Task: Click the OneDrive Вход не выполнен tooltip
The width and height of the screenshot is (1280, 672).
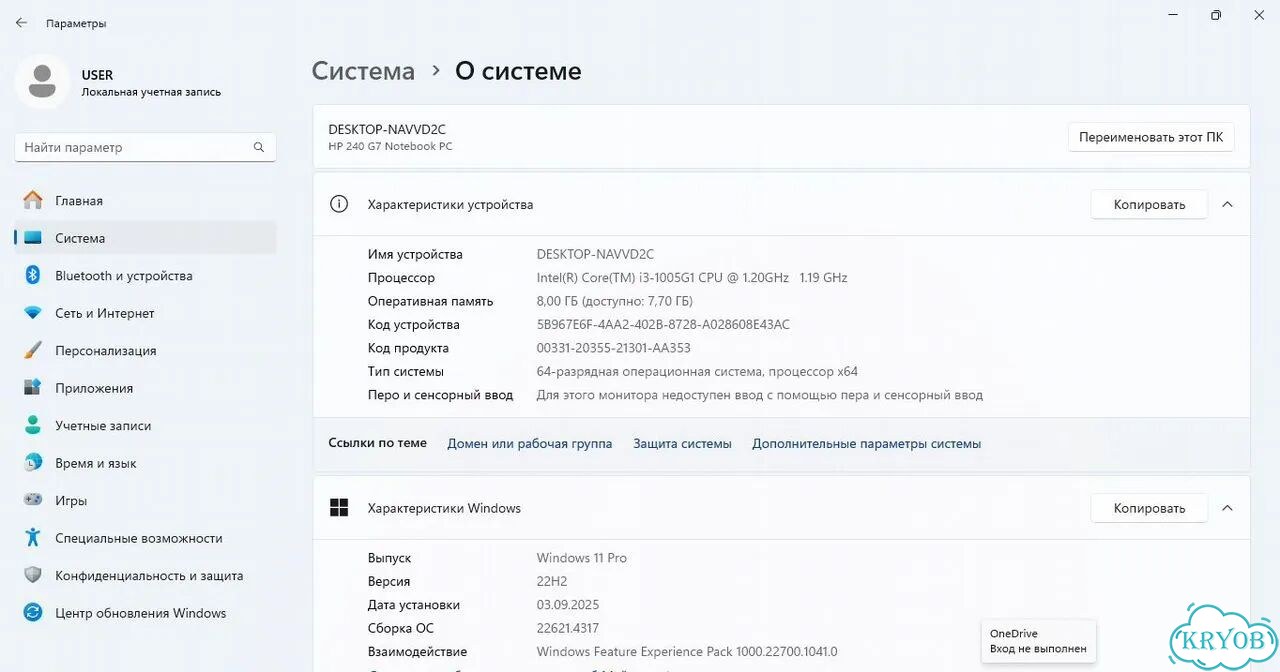Action: pos(1038,641)
